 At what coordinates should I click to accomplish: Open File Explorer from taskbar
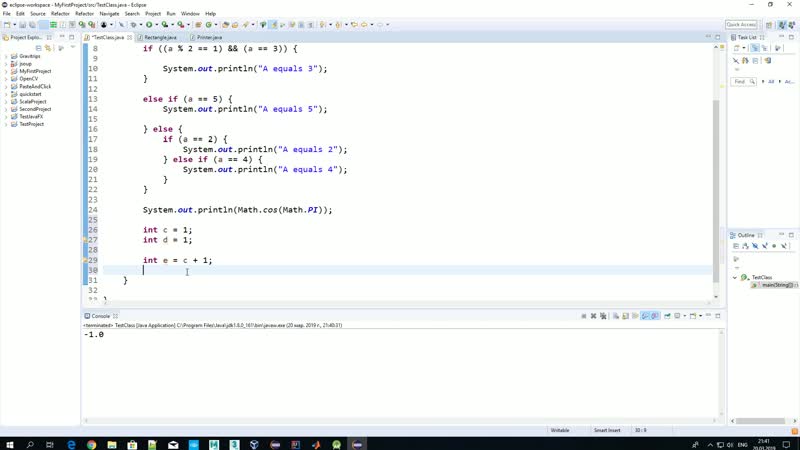pyautogui.click(x=112, y=444)
